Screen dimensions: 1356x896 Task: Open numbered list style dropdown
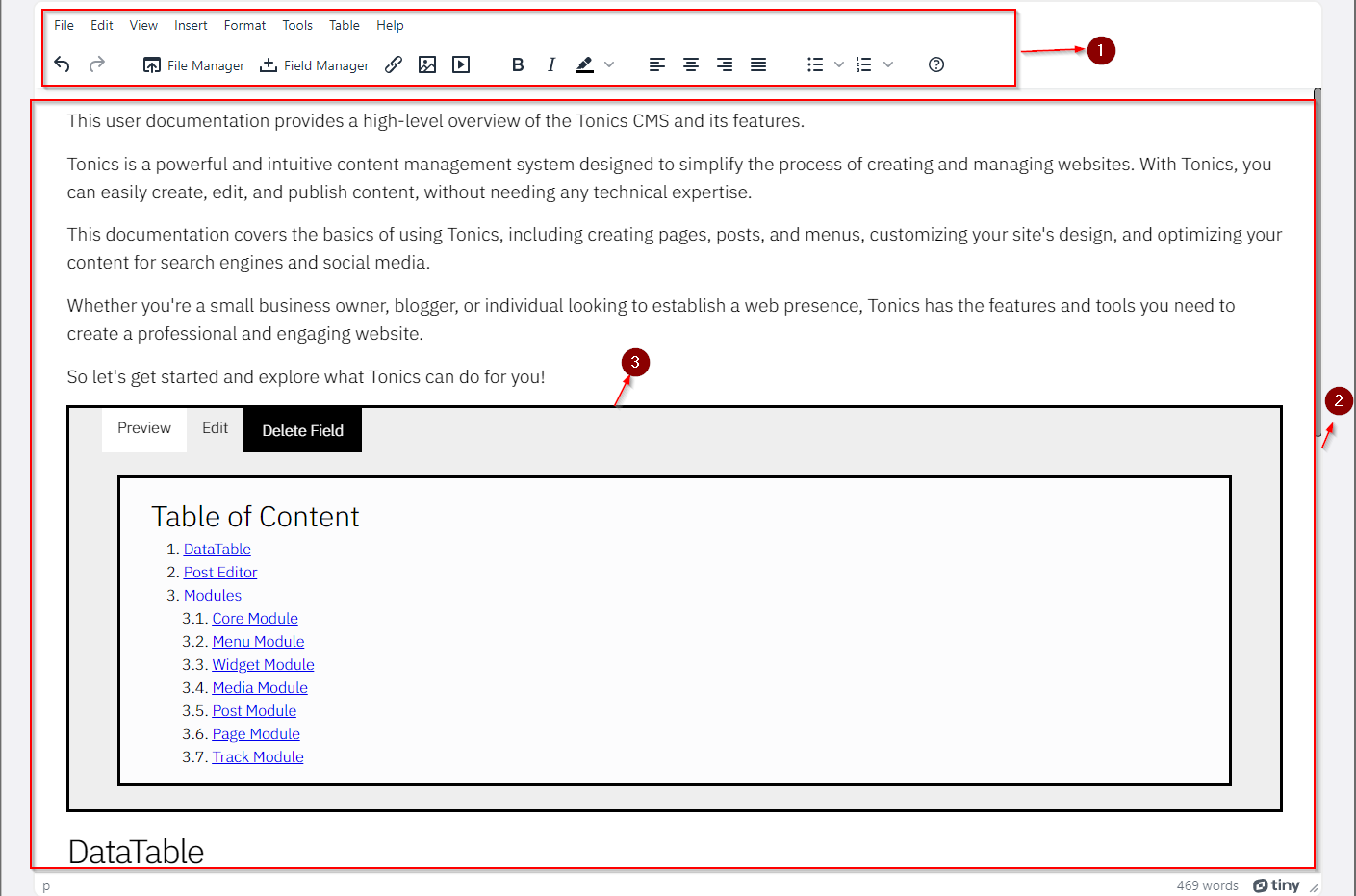(x=888, y=64)
